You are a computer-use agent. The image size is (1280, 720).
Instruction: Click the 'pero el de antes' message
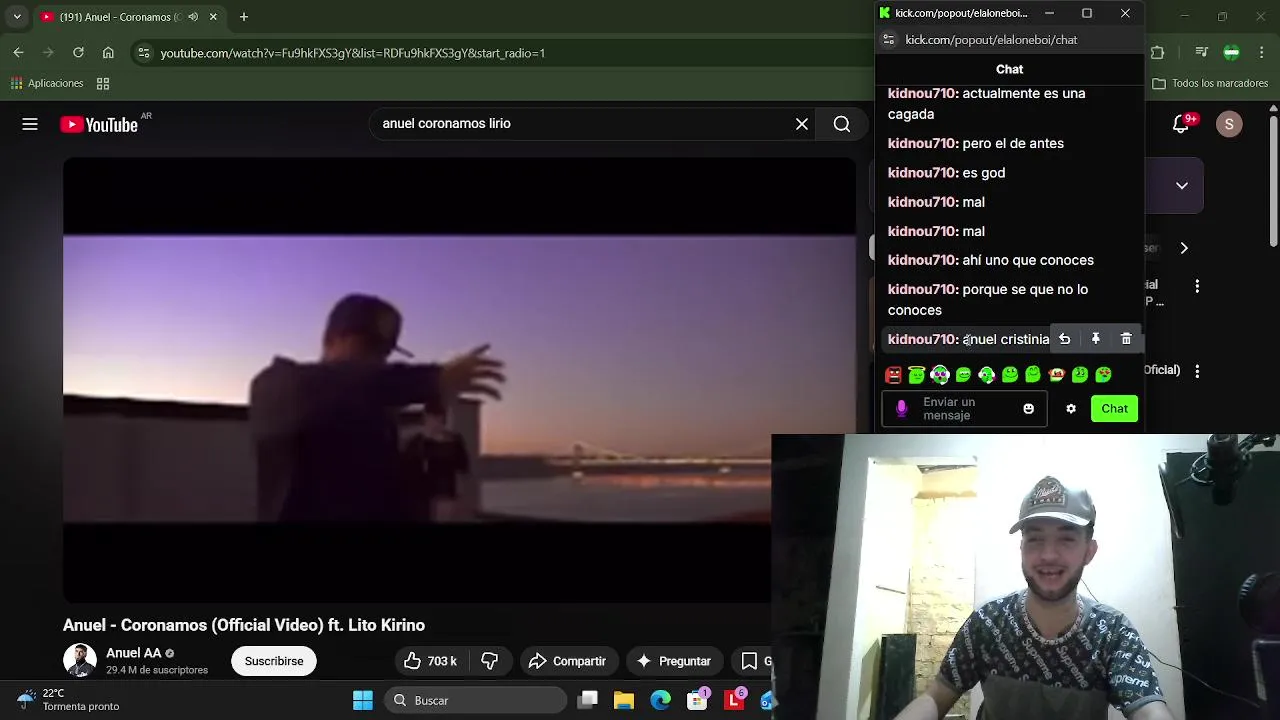1013,144
